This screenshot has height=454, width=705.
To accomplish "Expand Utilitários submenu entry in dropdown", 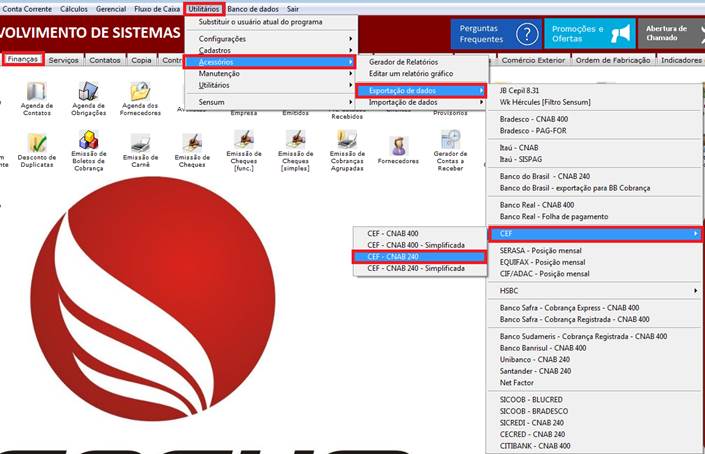I will coord(271,85).
